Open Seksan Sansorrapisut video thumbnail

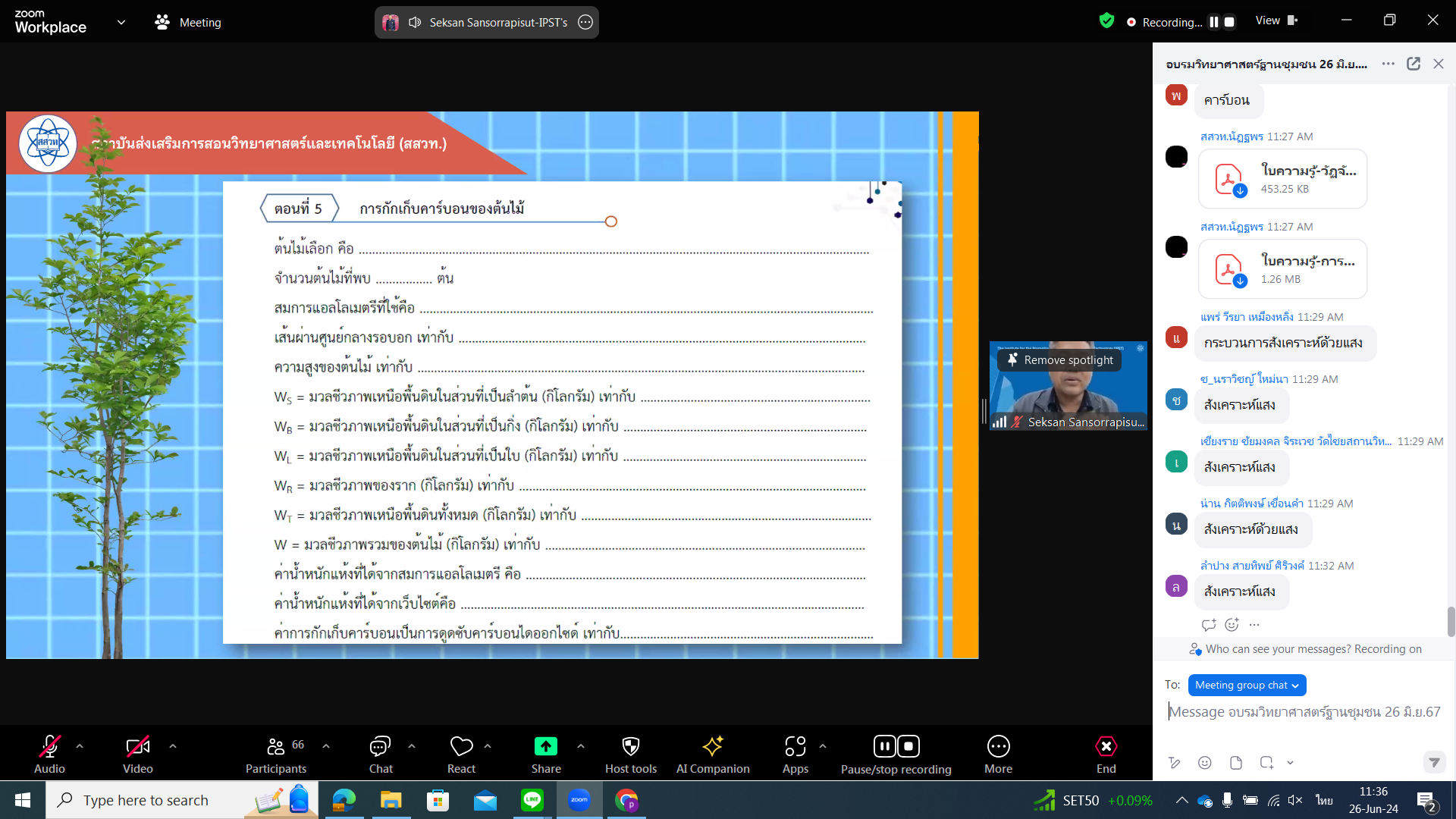[x=1068, y=385]
